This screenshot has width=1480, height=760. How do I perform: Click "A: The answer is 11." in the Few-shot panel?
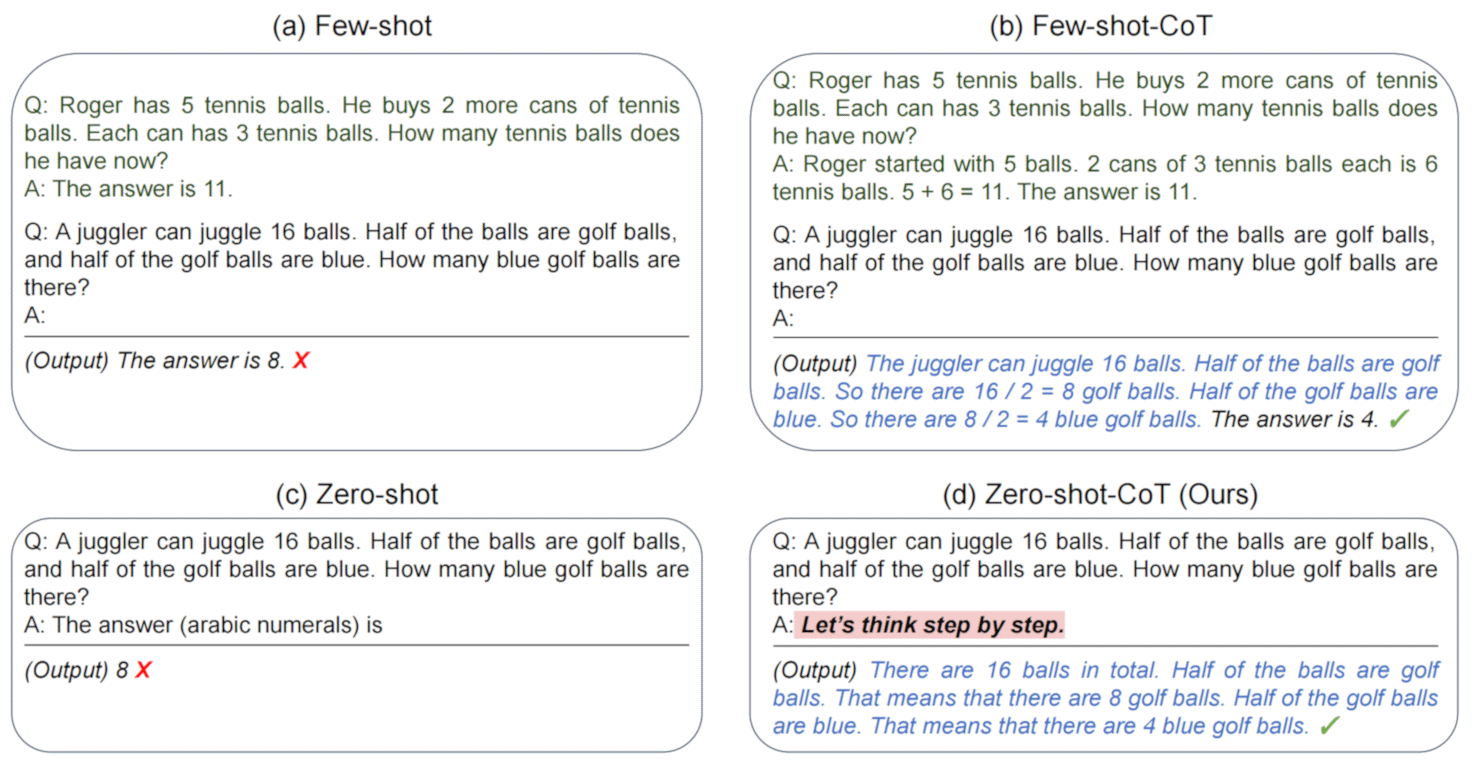point(128,189)
